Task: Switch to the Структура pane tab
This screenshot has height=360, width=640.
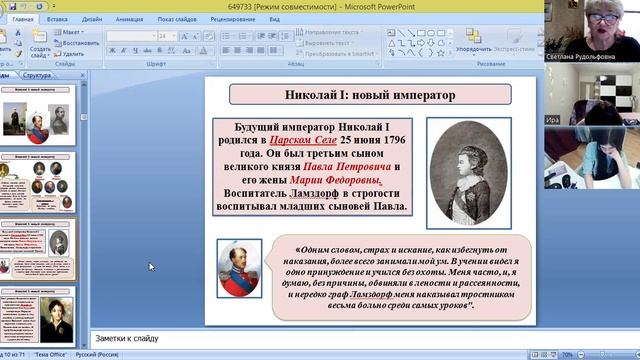Action: click(x=37, y=75)
